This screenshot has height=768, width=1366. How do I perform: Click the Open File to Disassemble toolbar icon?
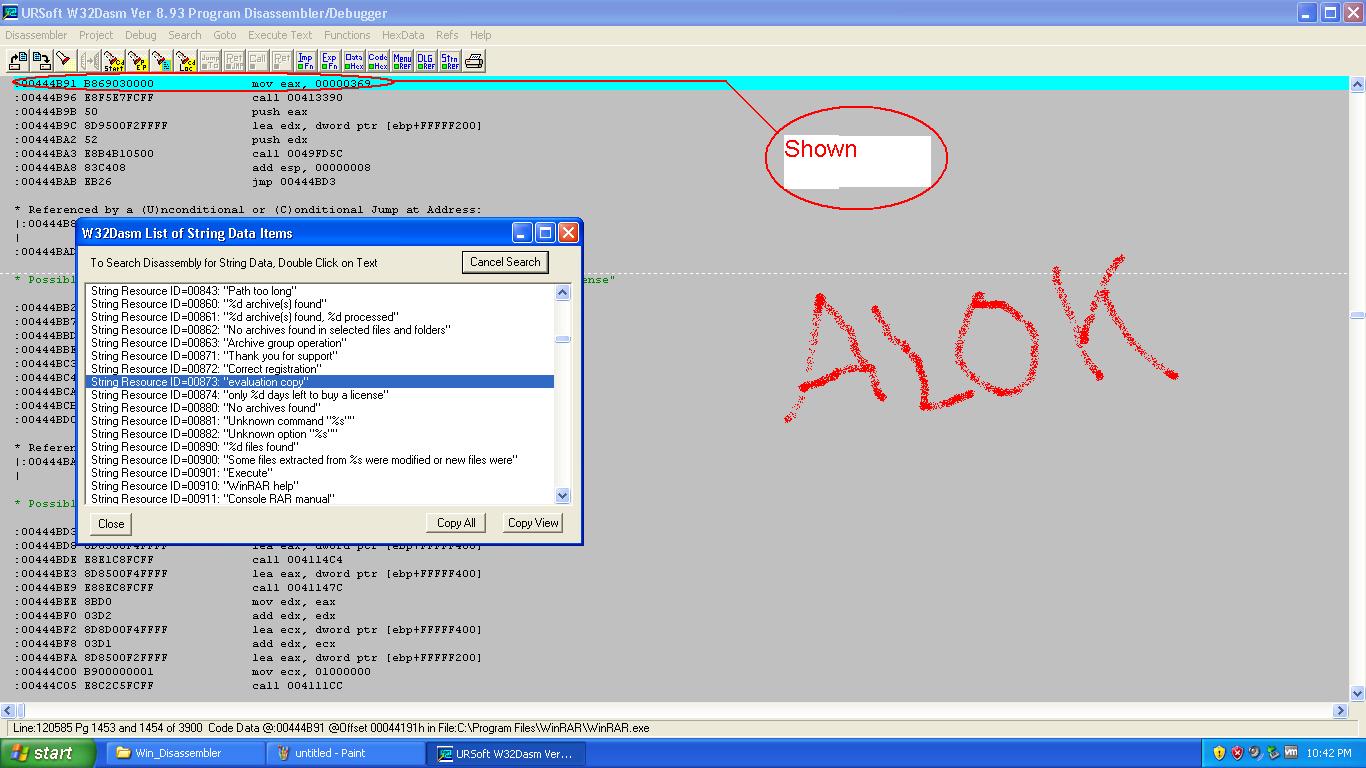click(17, 61)
